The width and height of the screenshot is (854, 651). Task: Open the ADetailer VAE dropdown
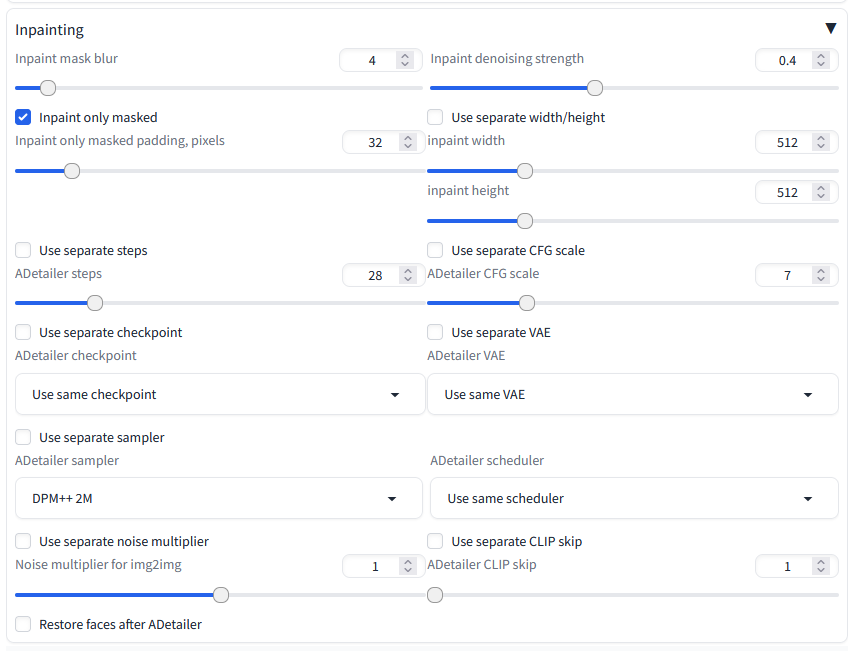click(x=633, y=394)
